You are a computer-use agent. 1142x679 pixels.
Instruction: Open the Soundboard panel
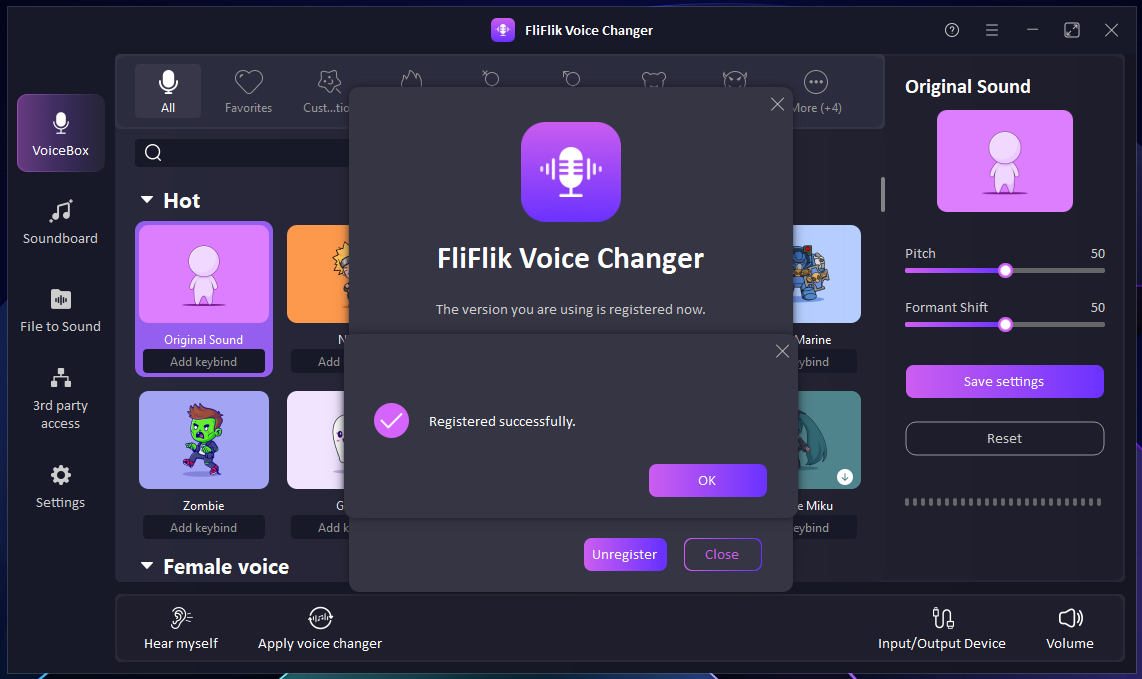[61, 222]
